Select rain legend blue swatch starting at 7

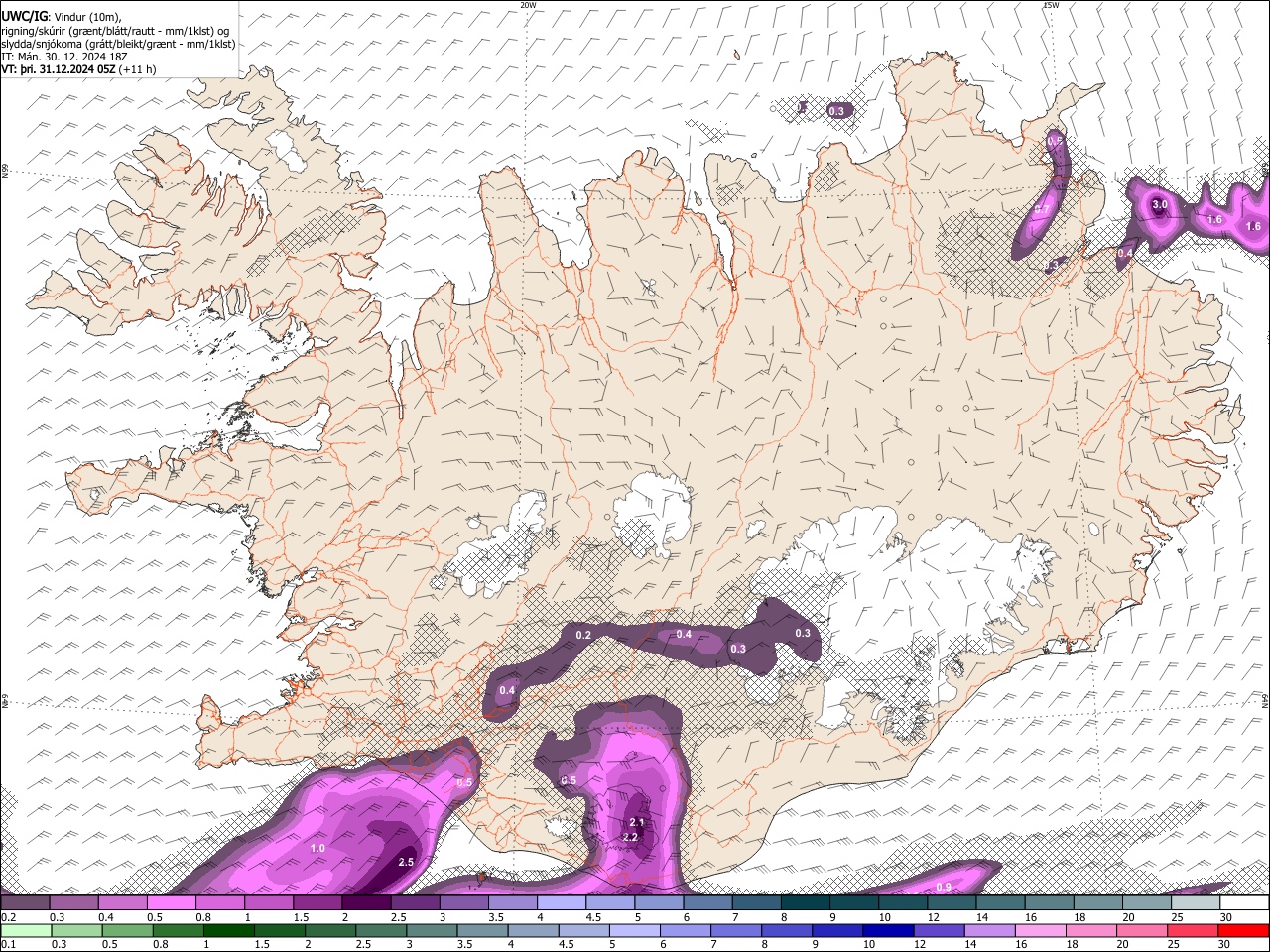coord(736,931)
